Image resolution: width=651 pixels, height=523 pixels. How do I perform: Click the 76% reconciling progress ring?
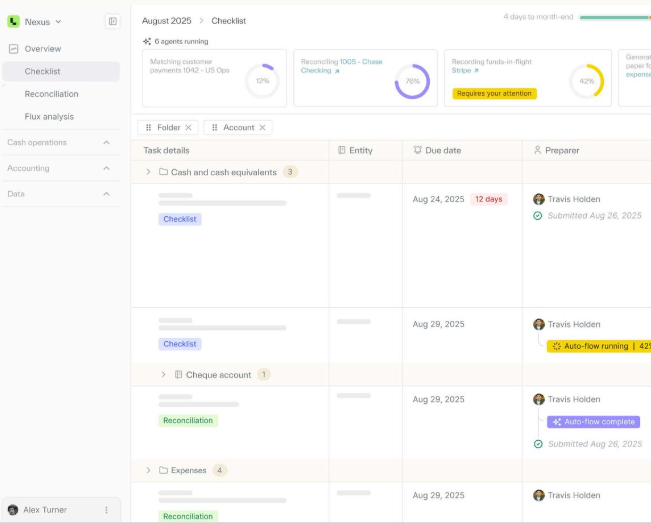coord(412,81)
